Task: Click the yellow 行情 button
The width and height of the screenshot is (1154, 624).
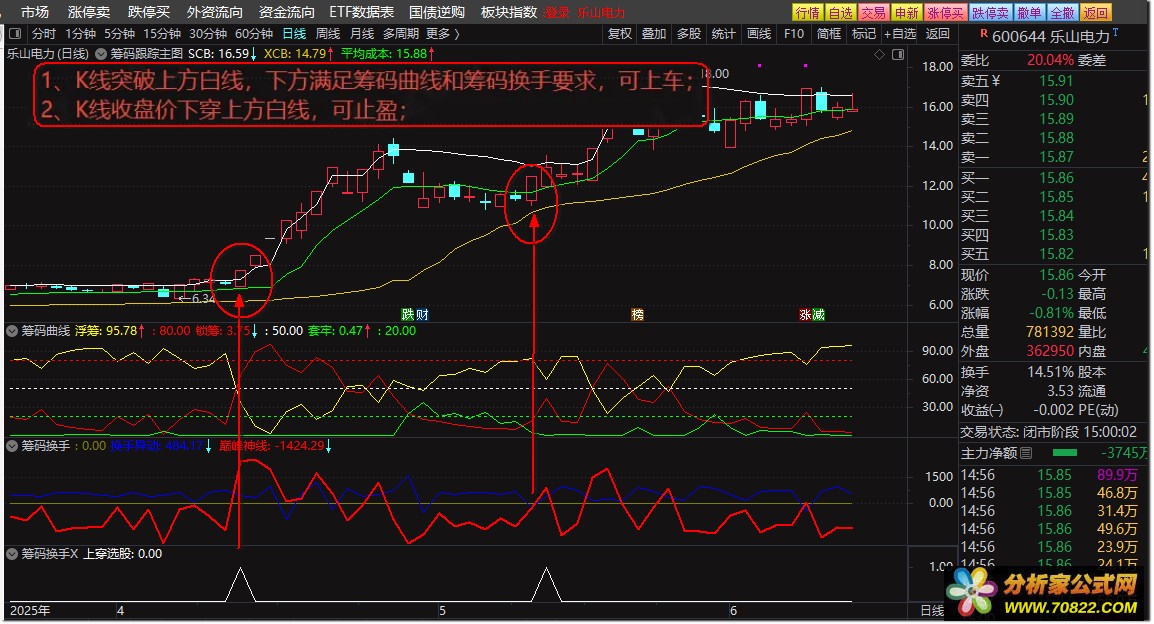Action: coord(807,13)
